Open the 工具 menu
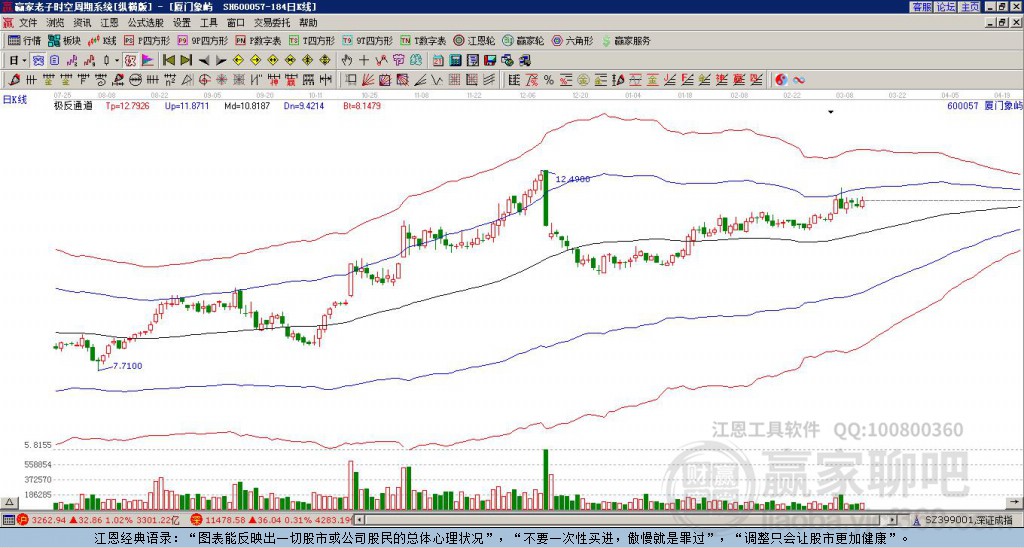 pos(208,23)
